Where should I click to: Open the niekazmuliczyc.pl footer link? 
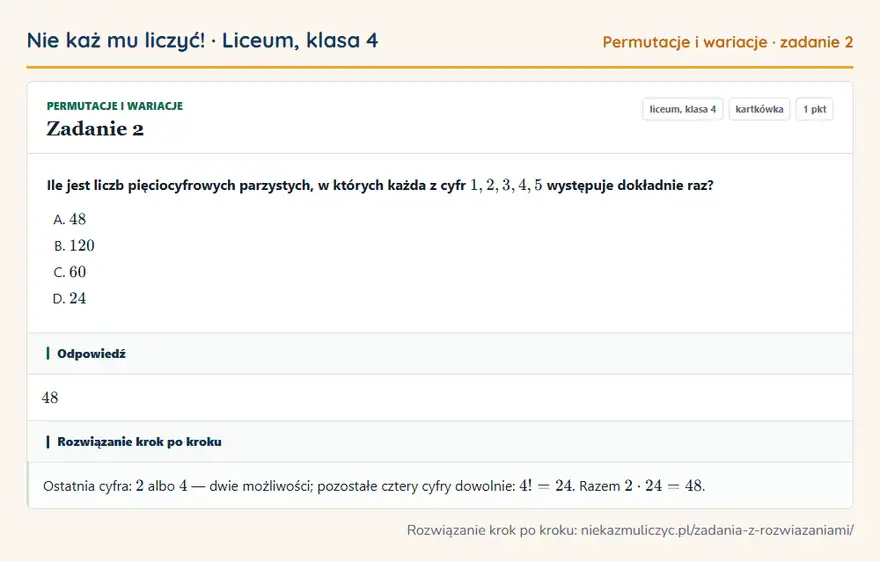pyautogui.click(x=717, y=530)
